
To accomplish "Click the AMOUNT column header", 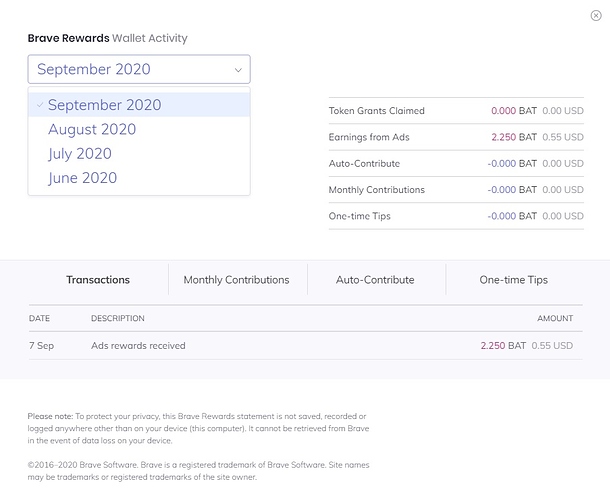I will click(555, 319).
